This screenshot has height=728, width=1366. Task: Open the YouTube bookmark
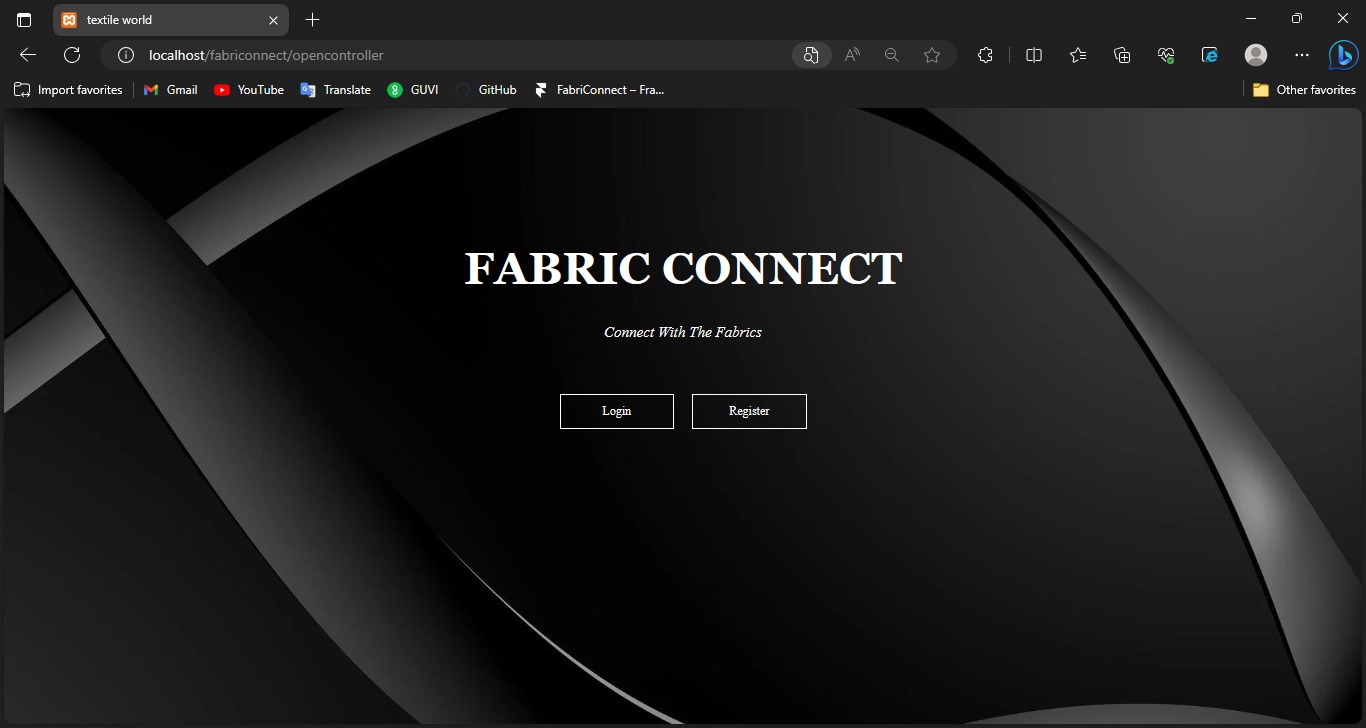tap(249, 90)
